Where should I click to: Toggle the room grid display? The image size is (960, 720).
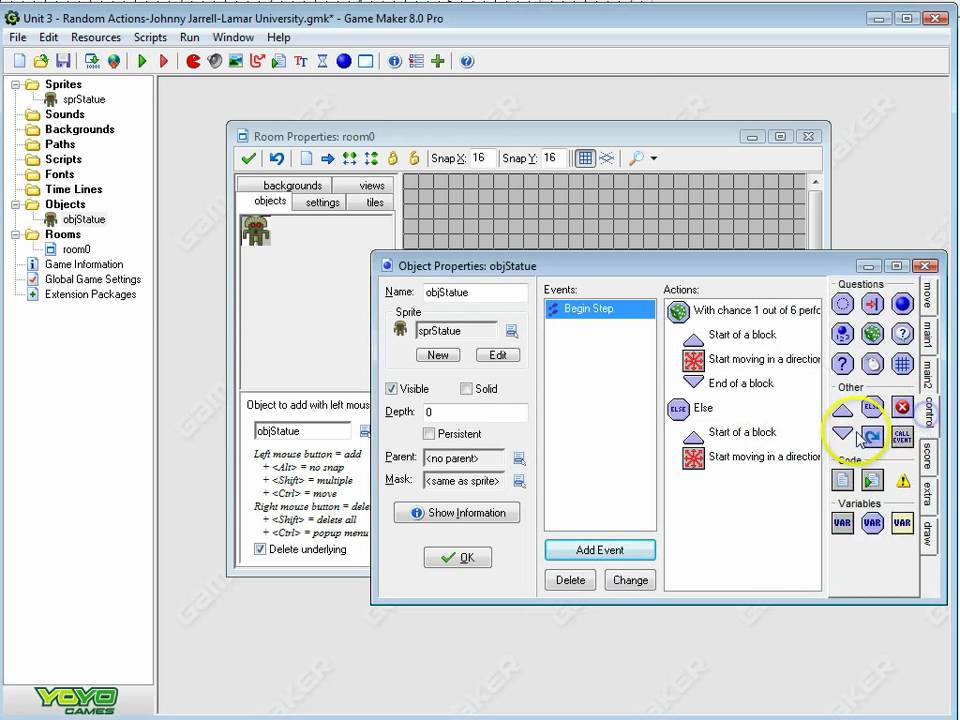585,159
